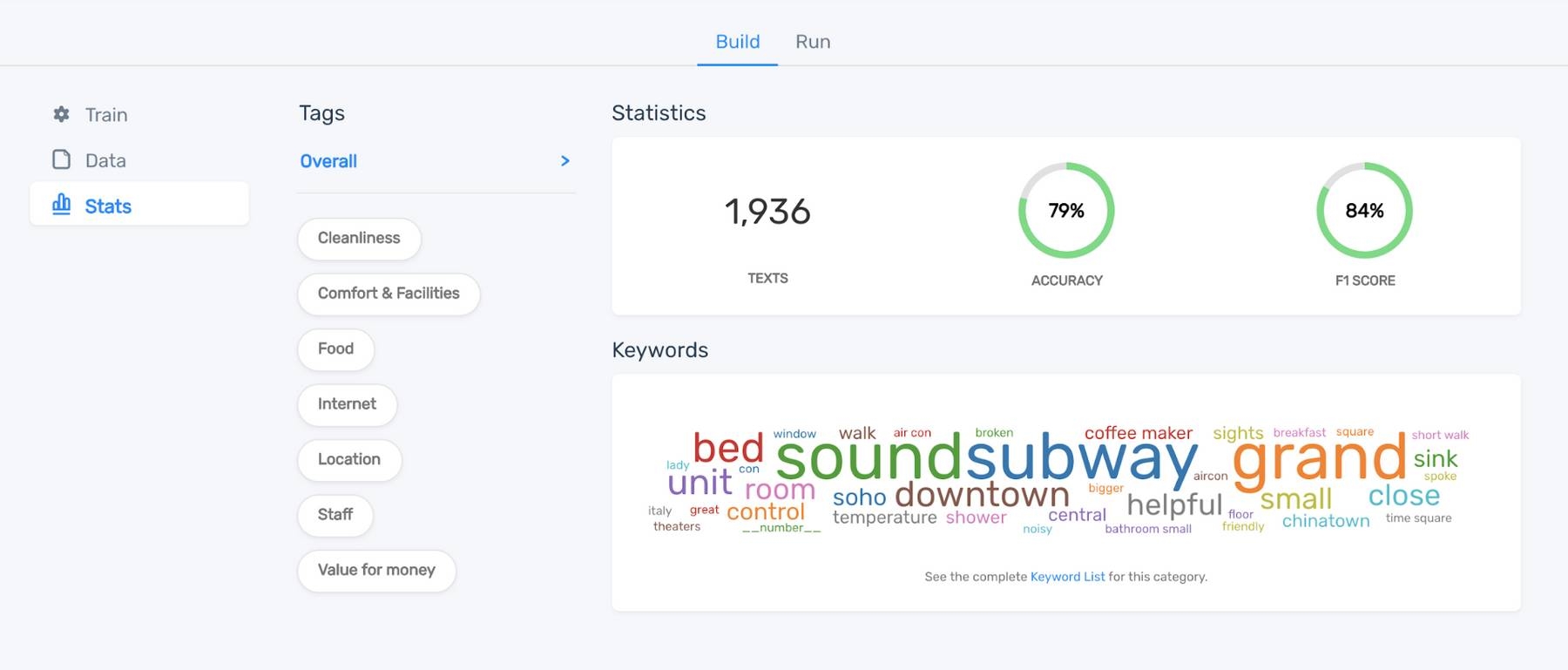Click the Data document icon
The height and width of the screenshot is (670, 1568).
click(61, 159)
